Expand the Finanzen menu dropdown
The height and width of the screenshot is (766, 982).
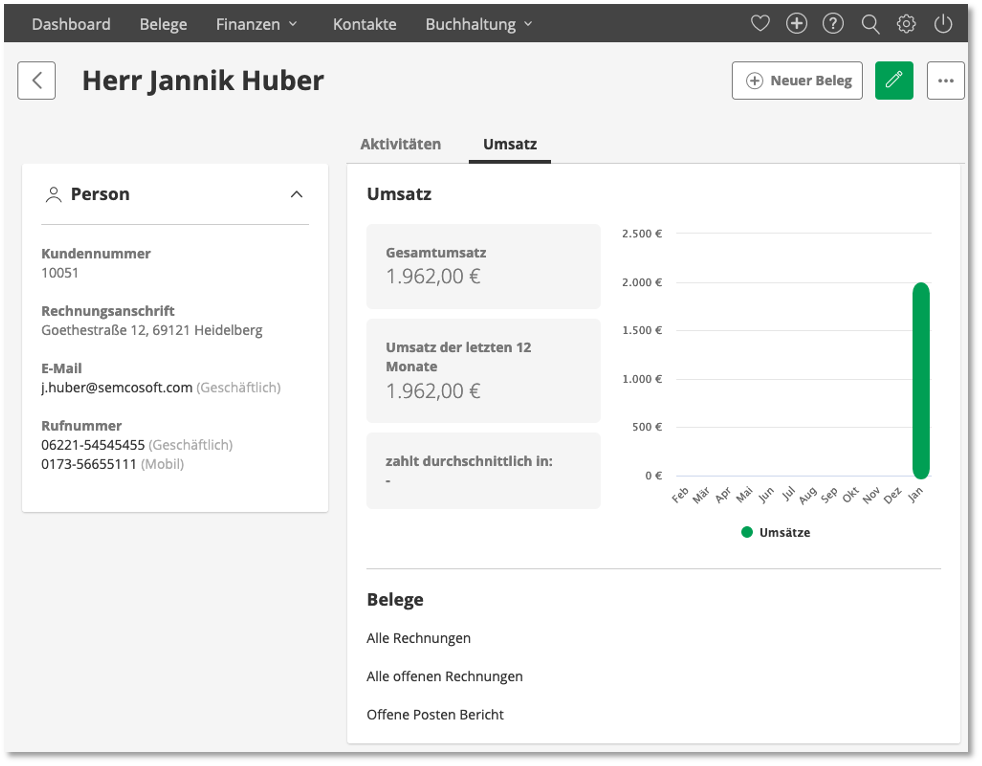[x=256, y=24]
